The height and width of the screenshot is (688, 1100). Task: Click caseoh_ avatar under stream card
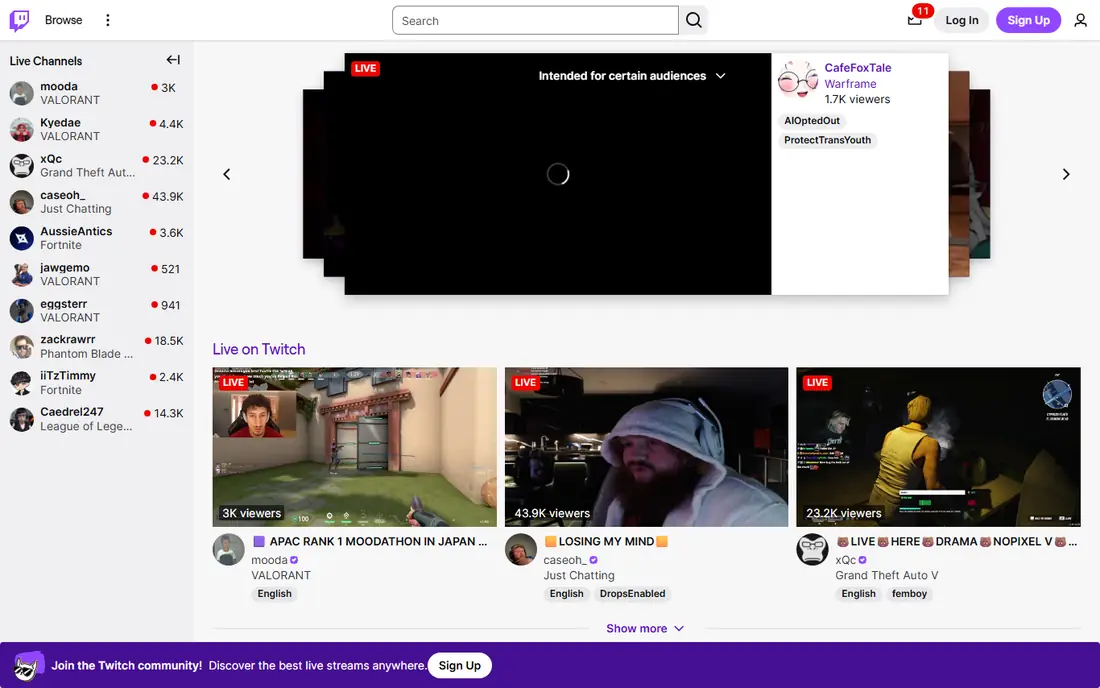[521, 550]
